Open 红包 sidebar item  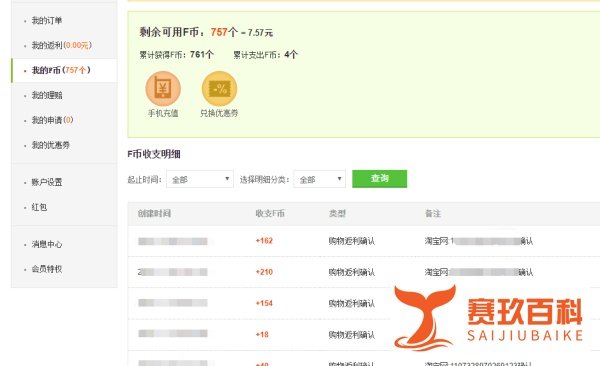(x=39, y=207)
